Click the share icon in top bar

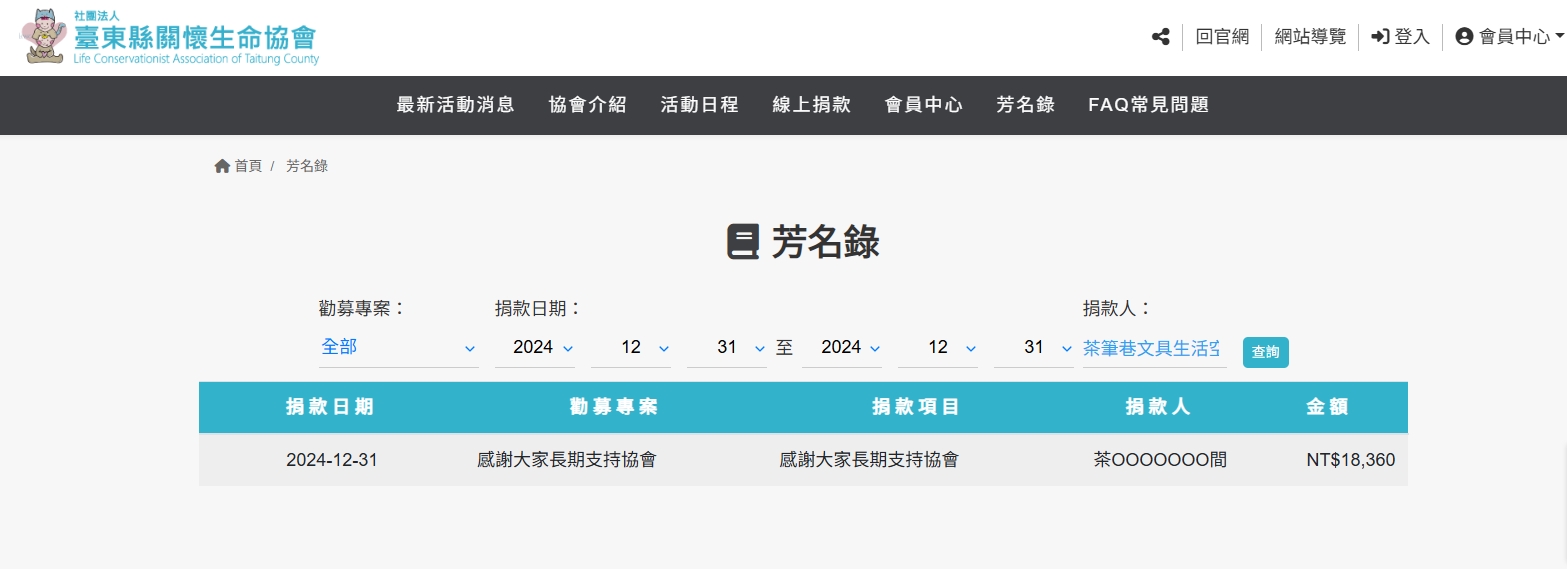click(1160, 37)
